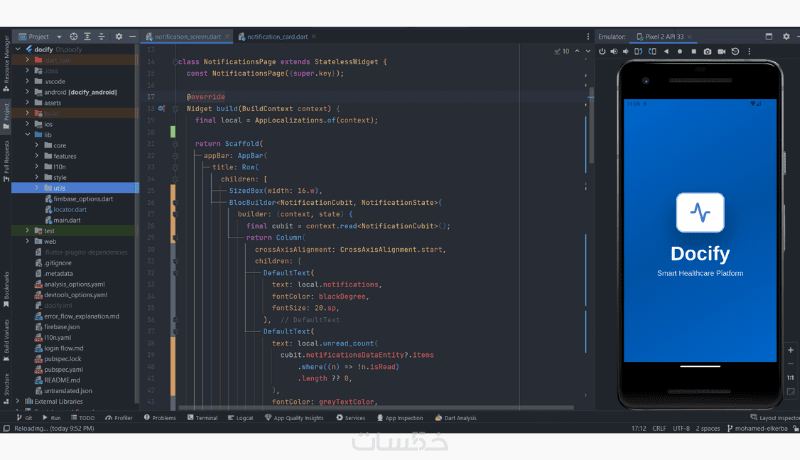Click the emulator volume down icon
Screen dimensions: 800x460
tap(626, 52)
